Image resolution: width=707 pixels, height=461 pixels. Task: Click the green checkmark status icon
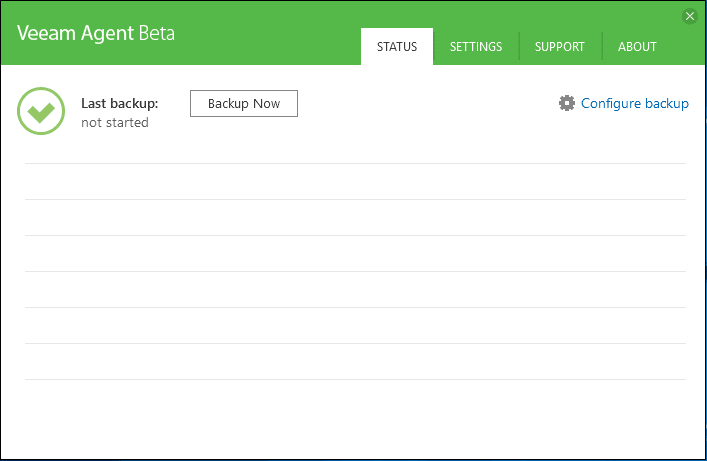coord(41,112)
